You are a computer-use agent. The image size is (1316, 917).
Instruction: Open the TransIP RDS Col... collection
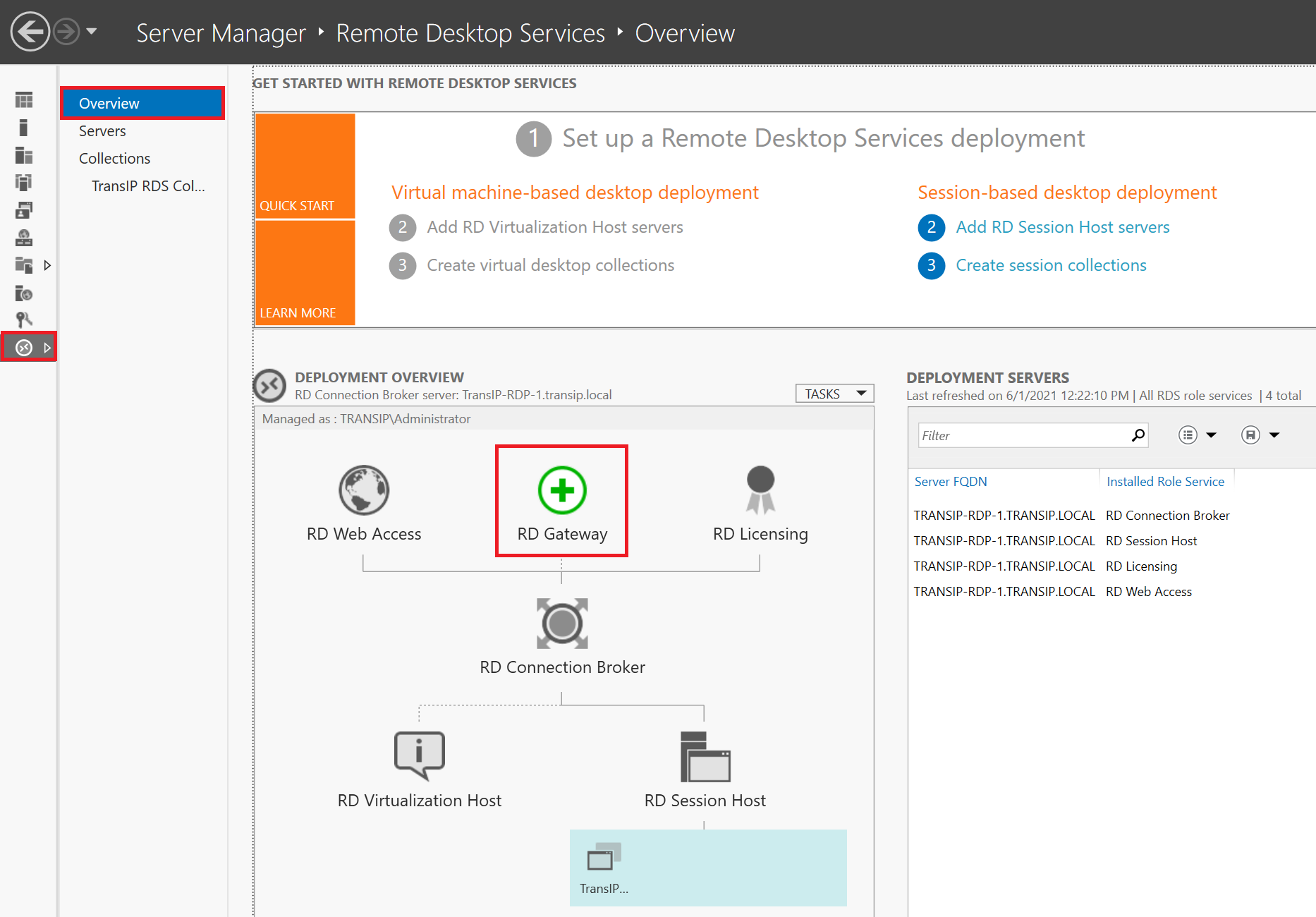point(148,186)
